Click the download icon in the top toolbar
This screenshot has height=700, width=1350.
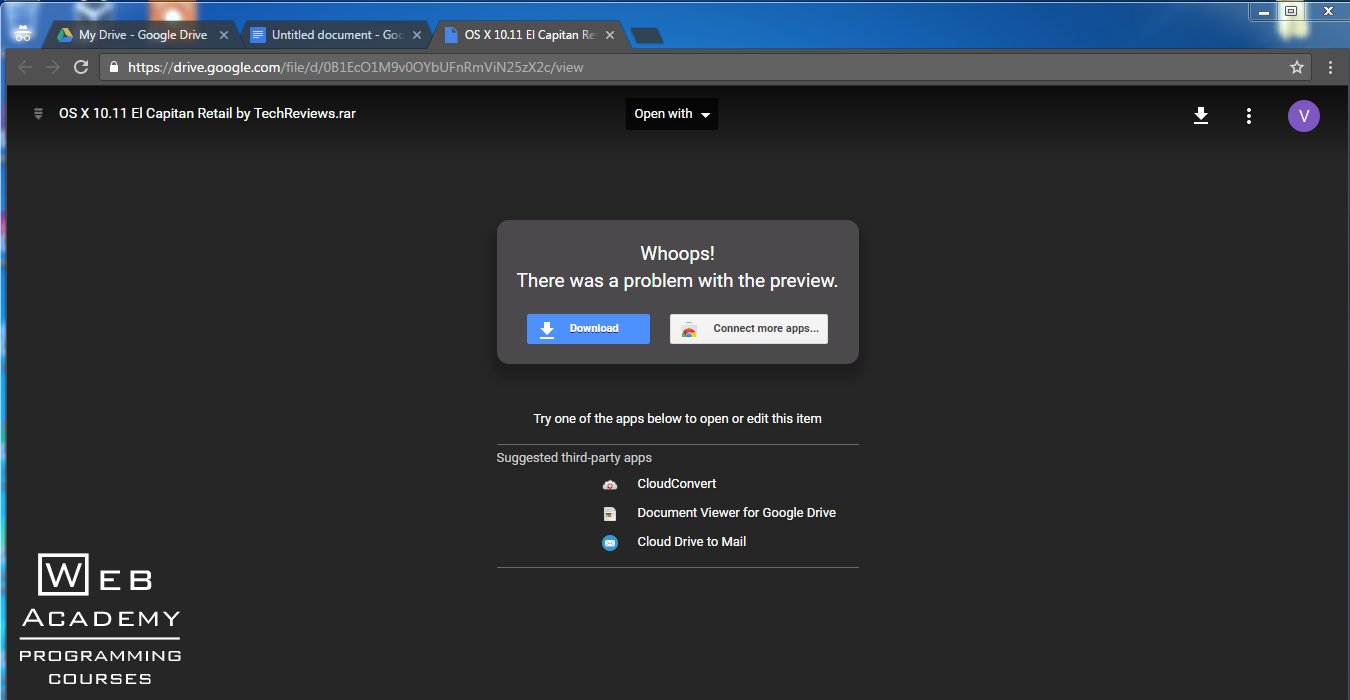1201,116
